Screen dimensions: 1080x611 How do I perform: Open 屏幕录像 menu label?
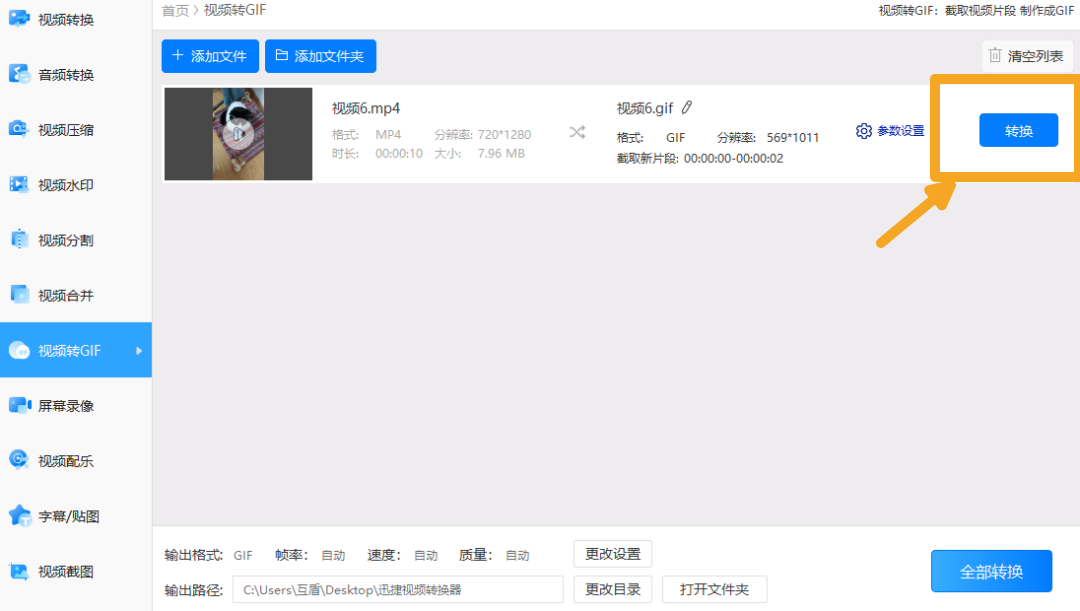tap(66, 406)
